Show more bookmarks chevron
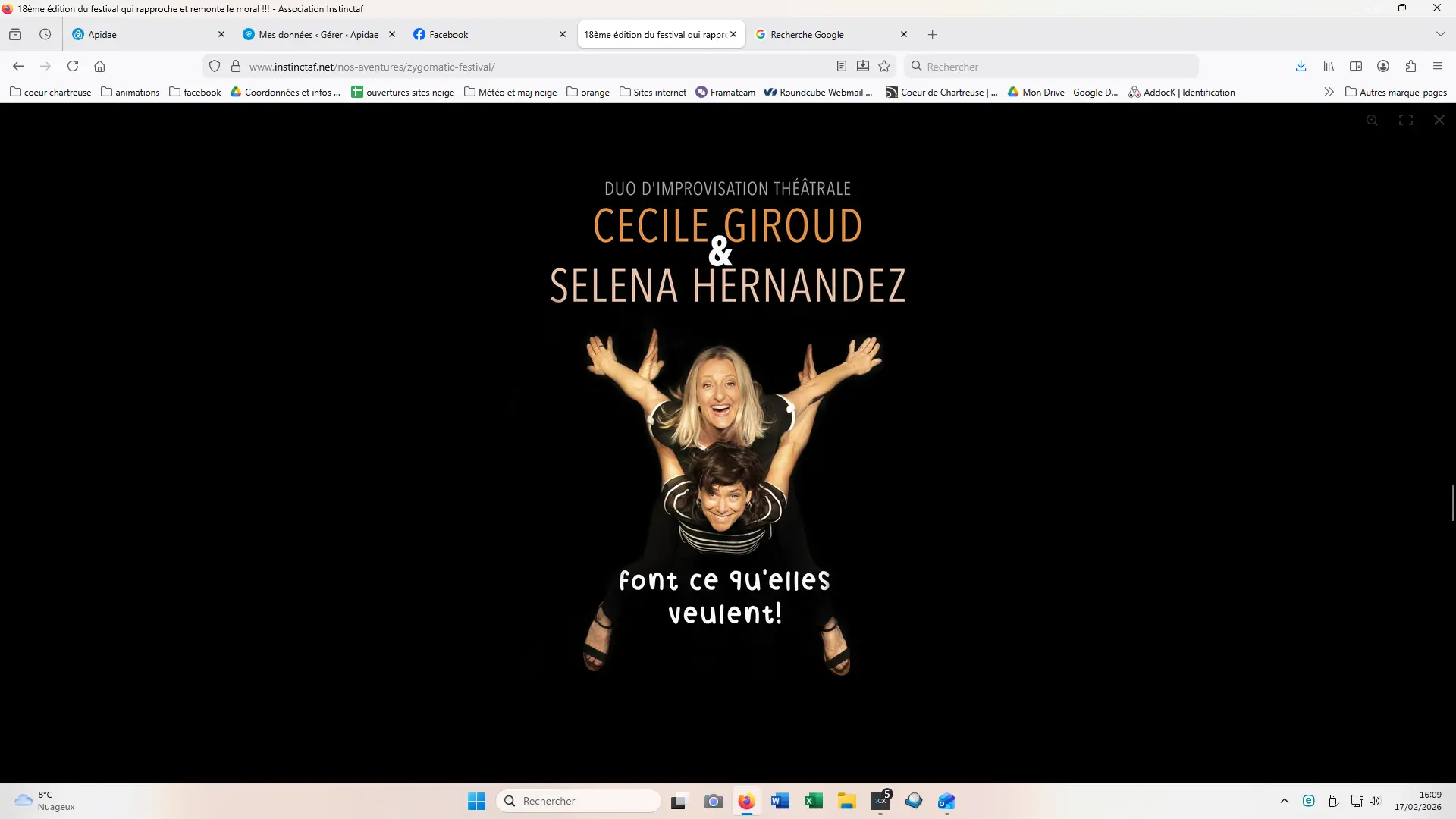Viewport: 1456px width, 819px height. 1329,93
